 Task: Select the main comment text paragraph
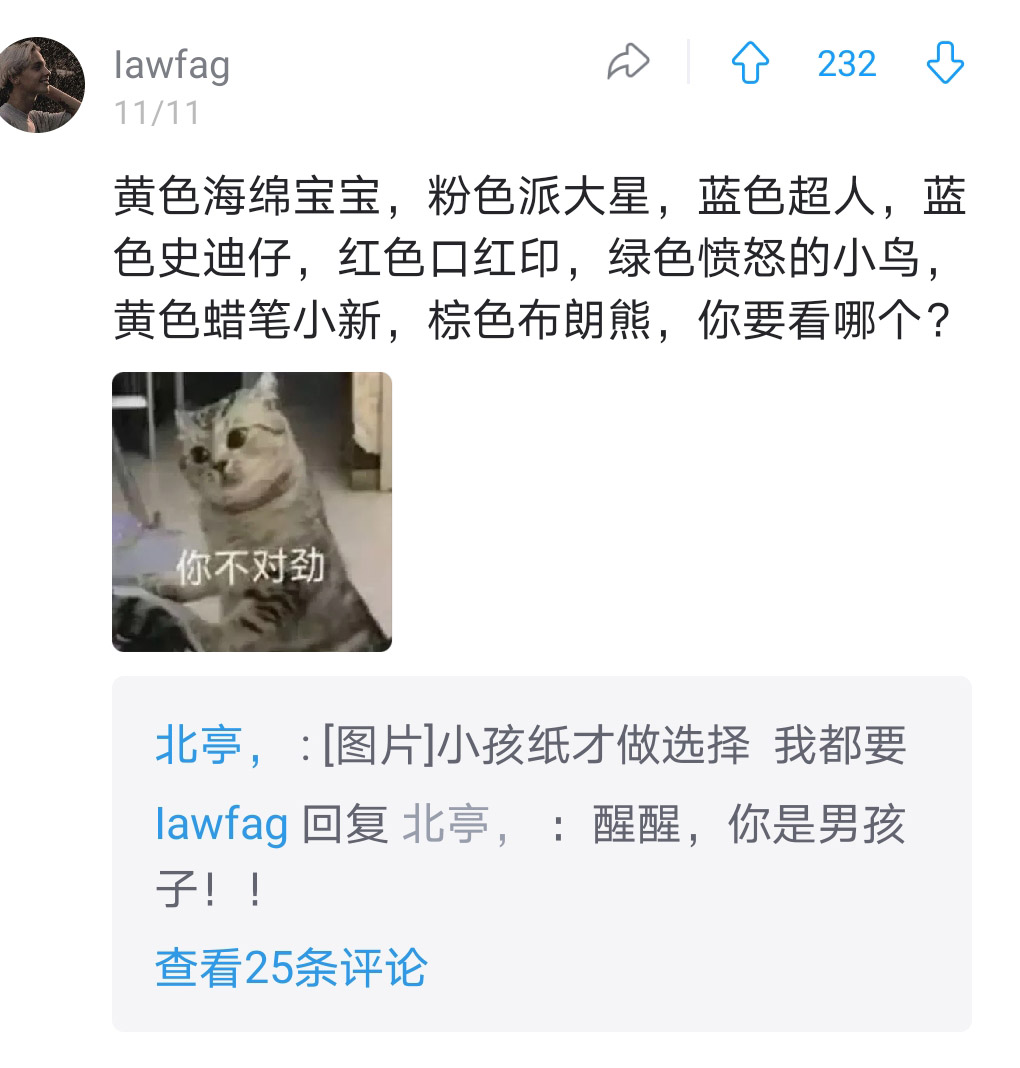tap(540, 258)
